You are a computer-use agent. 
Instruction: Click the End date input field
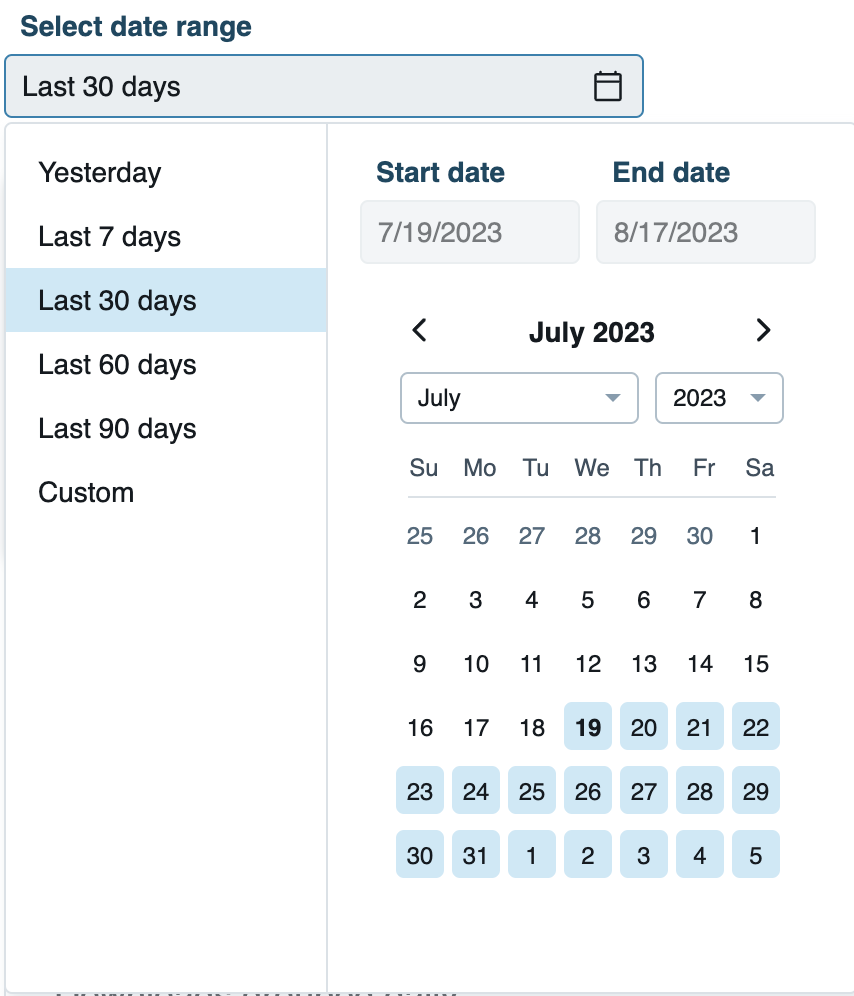[705, 231]
